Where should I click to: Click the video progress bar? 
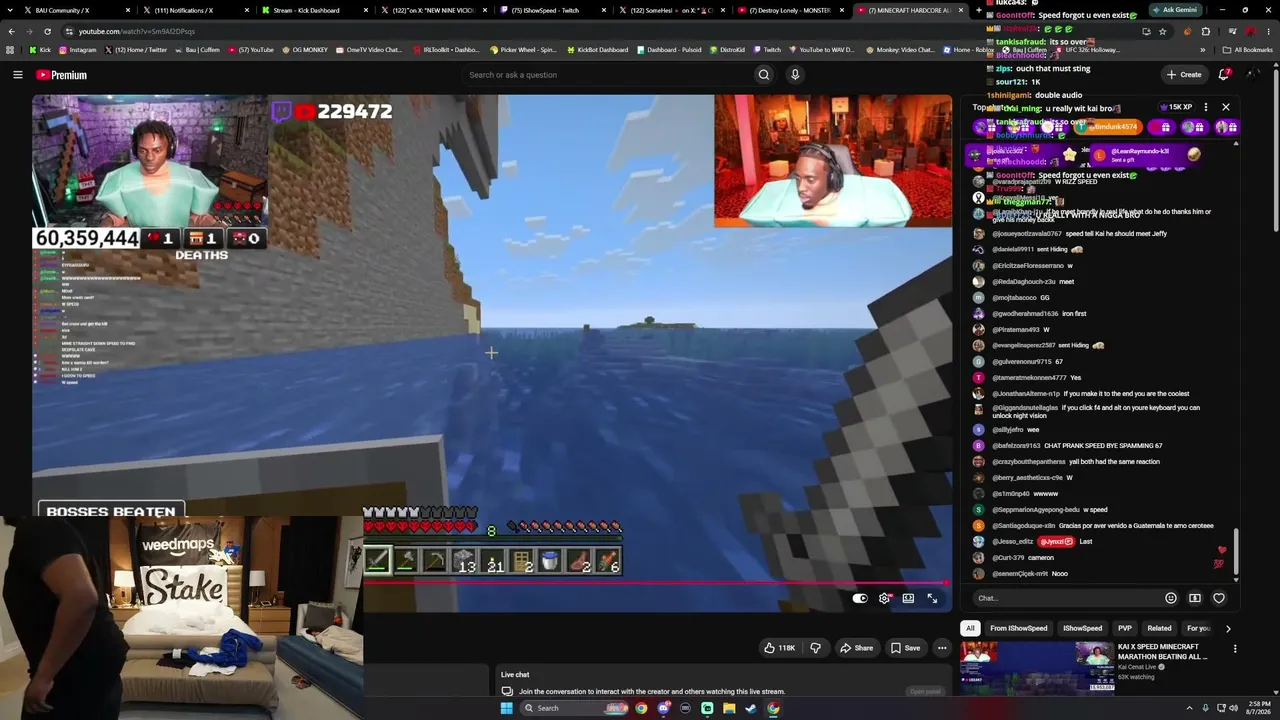pyautogui.click(x=656, y=583)
